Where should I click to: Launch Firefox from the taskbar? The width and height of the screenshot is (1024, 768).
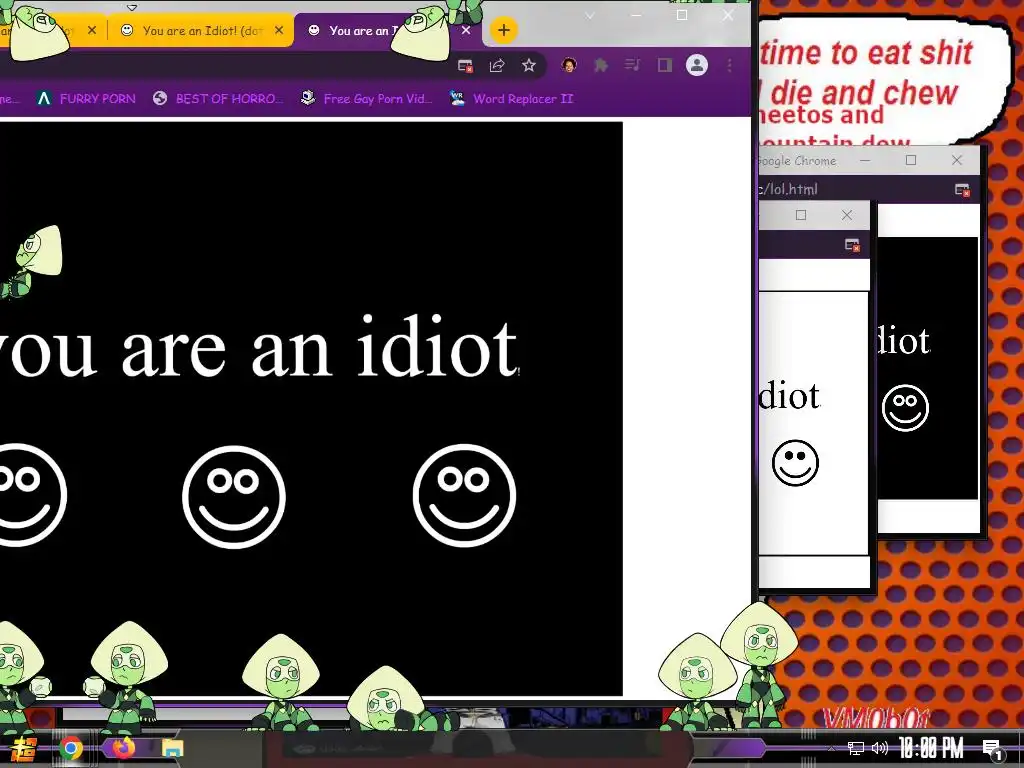click(x=123, y=747)
